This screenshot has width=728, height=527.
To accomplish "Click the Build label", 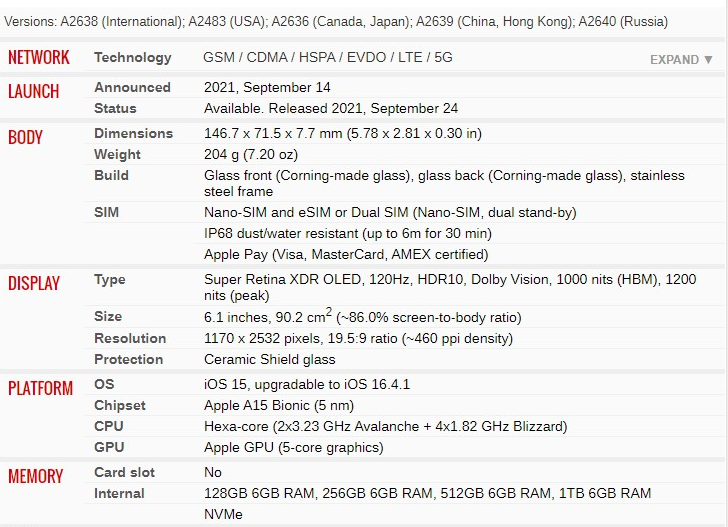I will coord(111,175).
